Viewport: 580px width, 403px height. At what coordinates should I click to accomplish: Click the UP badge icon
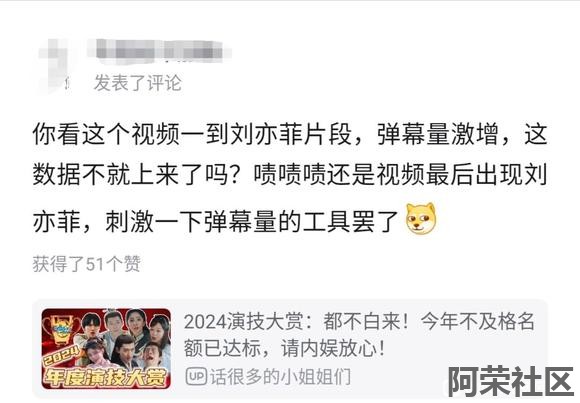click(x=196, y=377)
